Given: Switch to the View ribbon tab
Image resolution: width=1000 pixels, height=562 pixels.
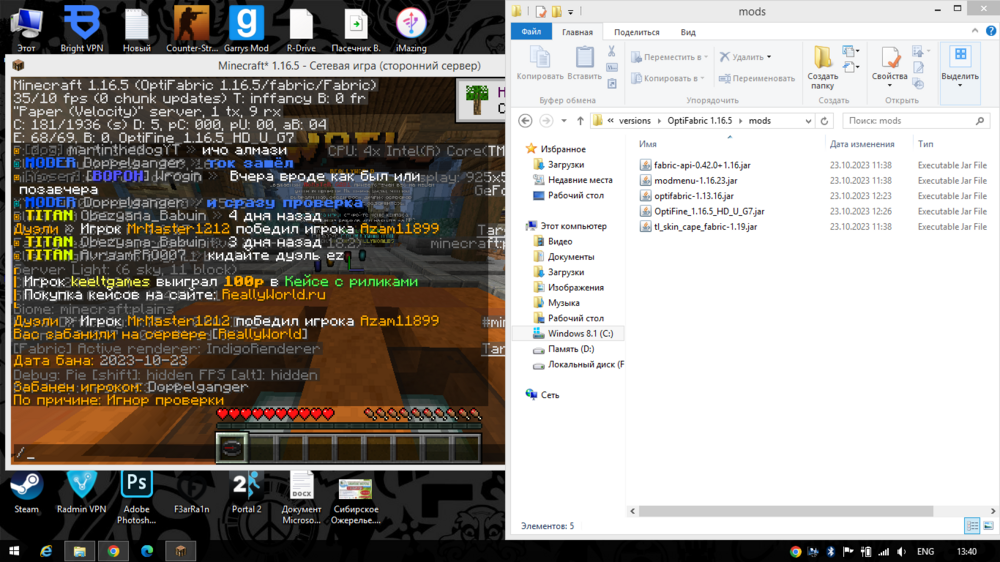Looking at the screenshot, I should pos(688,32).
